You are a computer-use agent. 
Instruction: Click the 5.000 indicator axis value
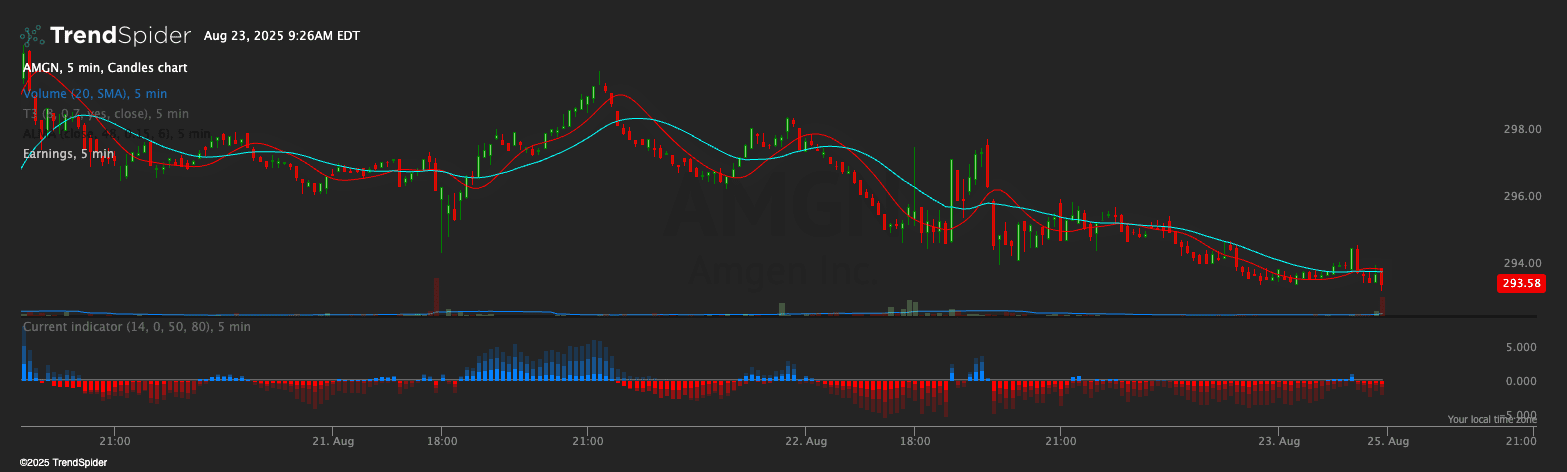tap(1521, 348)
